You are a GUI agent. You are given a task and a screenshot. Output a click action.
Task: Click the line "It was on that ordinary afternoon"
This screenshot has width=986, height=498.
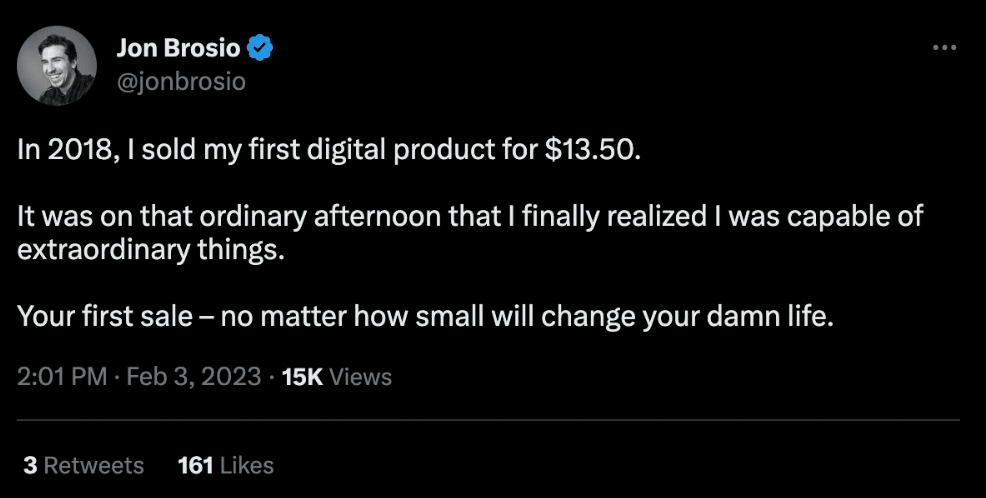[x=470, y=219]
